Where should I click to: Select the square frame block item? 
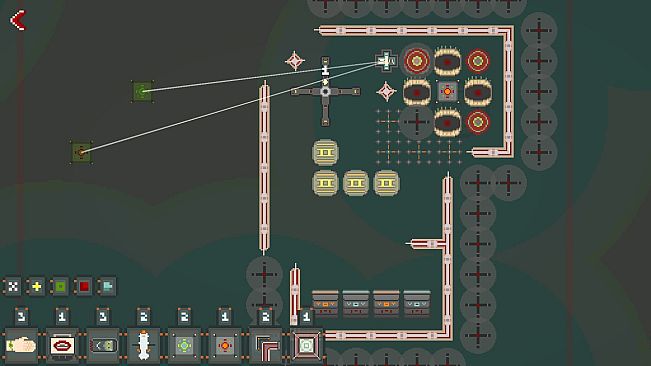[x=306, y=345]
